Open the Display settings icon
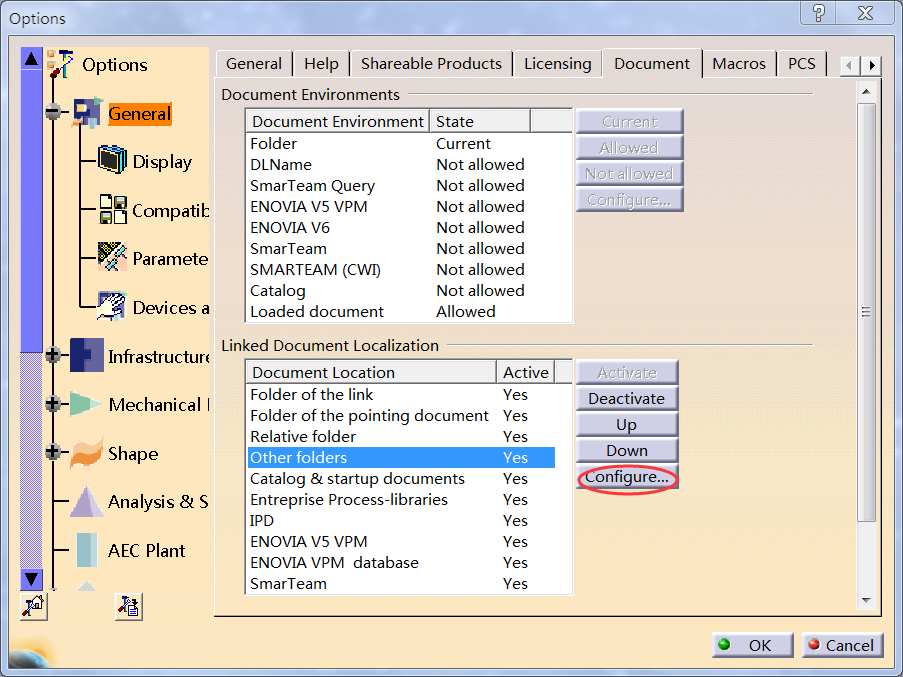Viewport: 903px width, 677px height. point(112,159)
